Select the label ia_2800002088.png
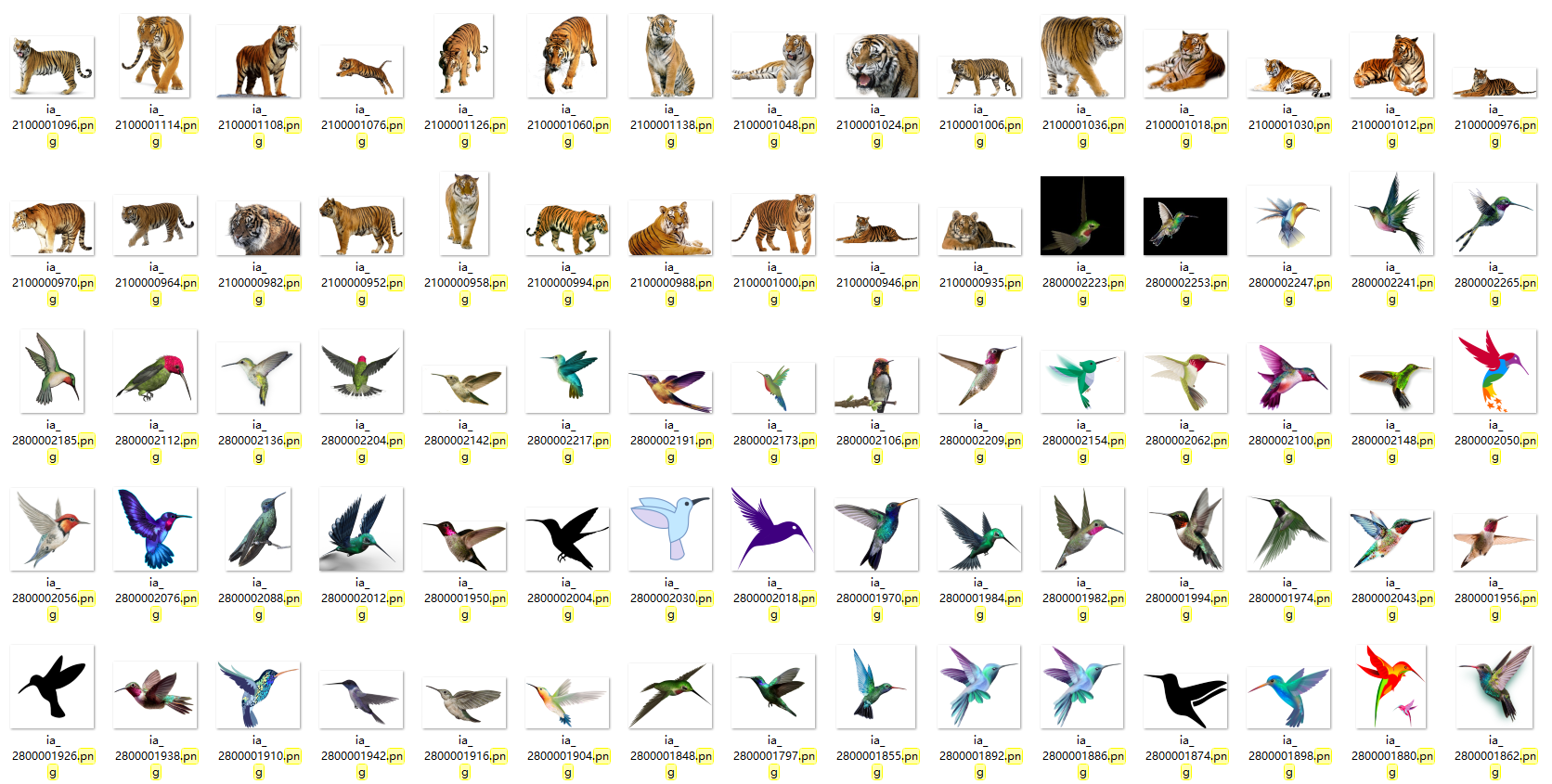This screenshot has height=784, width=1552. [259, 598]
